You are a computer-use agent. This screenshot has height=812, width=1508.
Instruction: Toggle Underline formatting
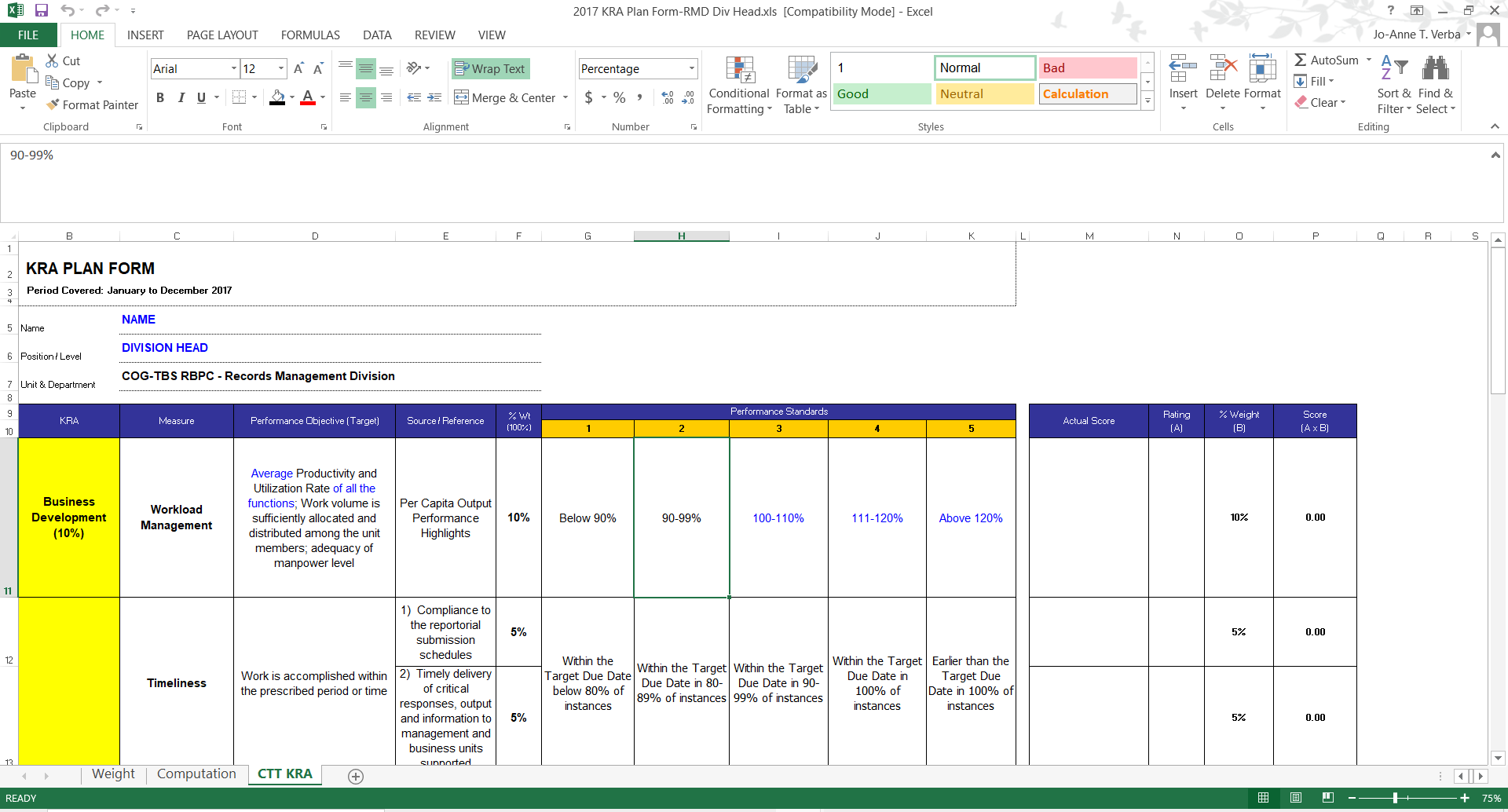[x=201, y=97]
